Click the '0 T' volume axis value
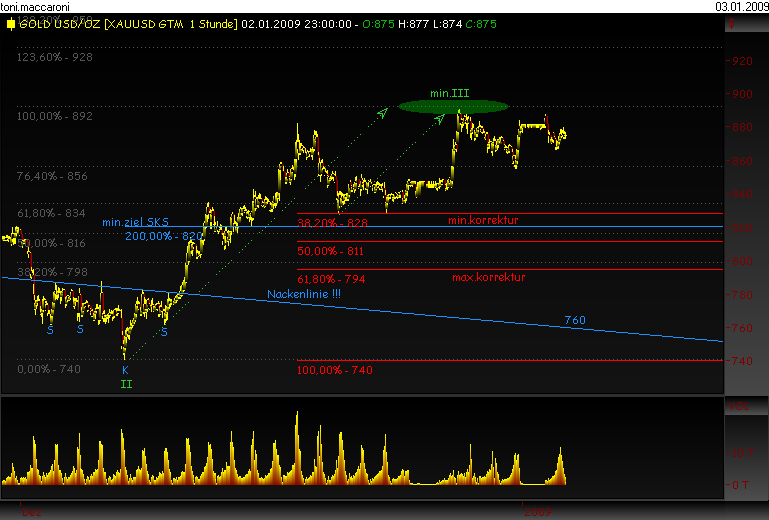The width and height of the screenshot is (769, 520). click(742, 485)
